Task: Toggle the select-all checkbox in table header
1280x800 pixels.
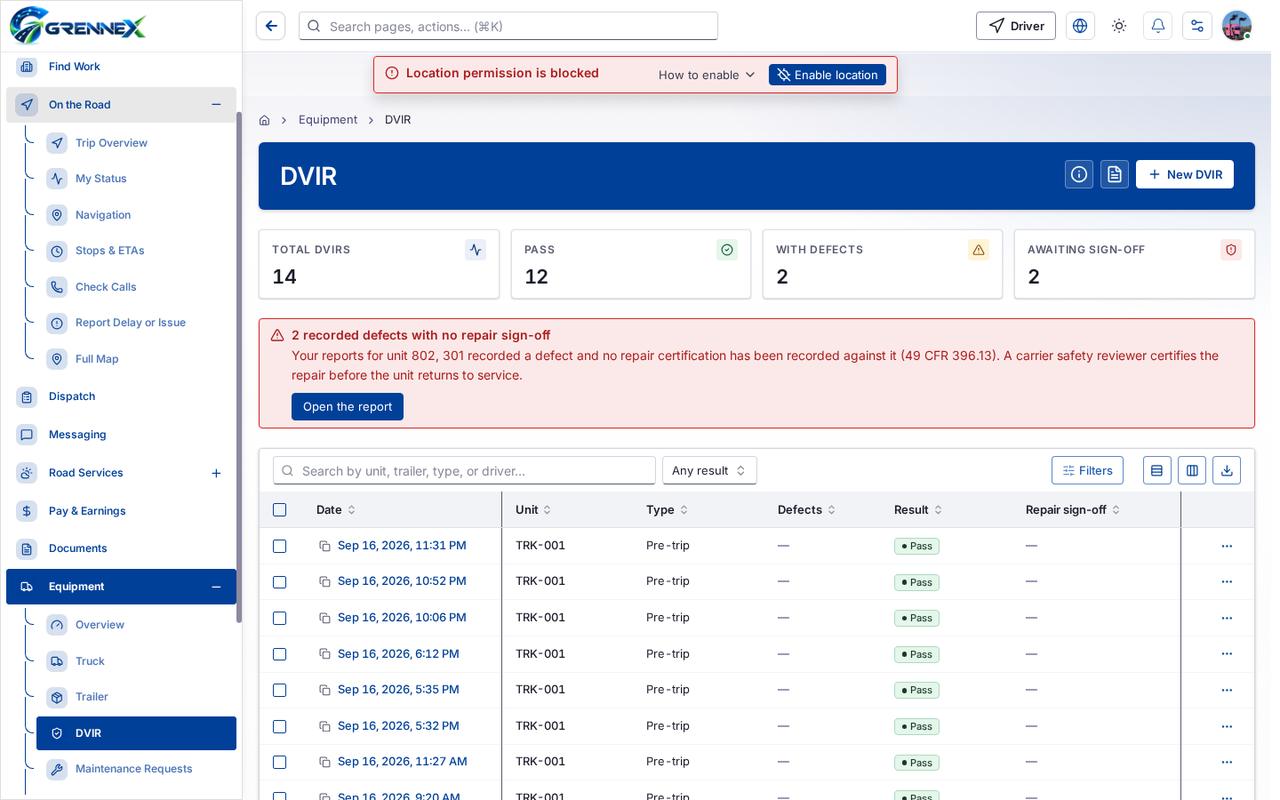Action: 280,510
